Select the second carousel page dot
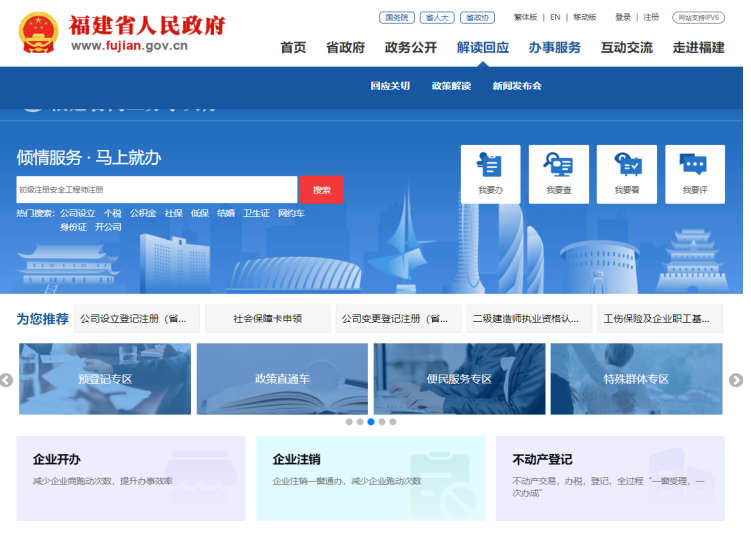 pyautogui.click(x=360, y=422)
